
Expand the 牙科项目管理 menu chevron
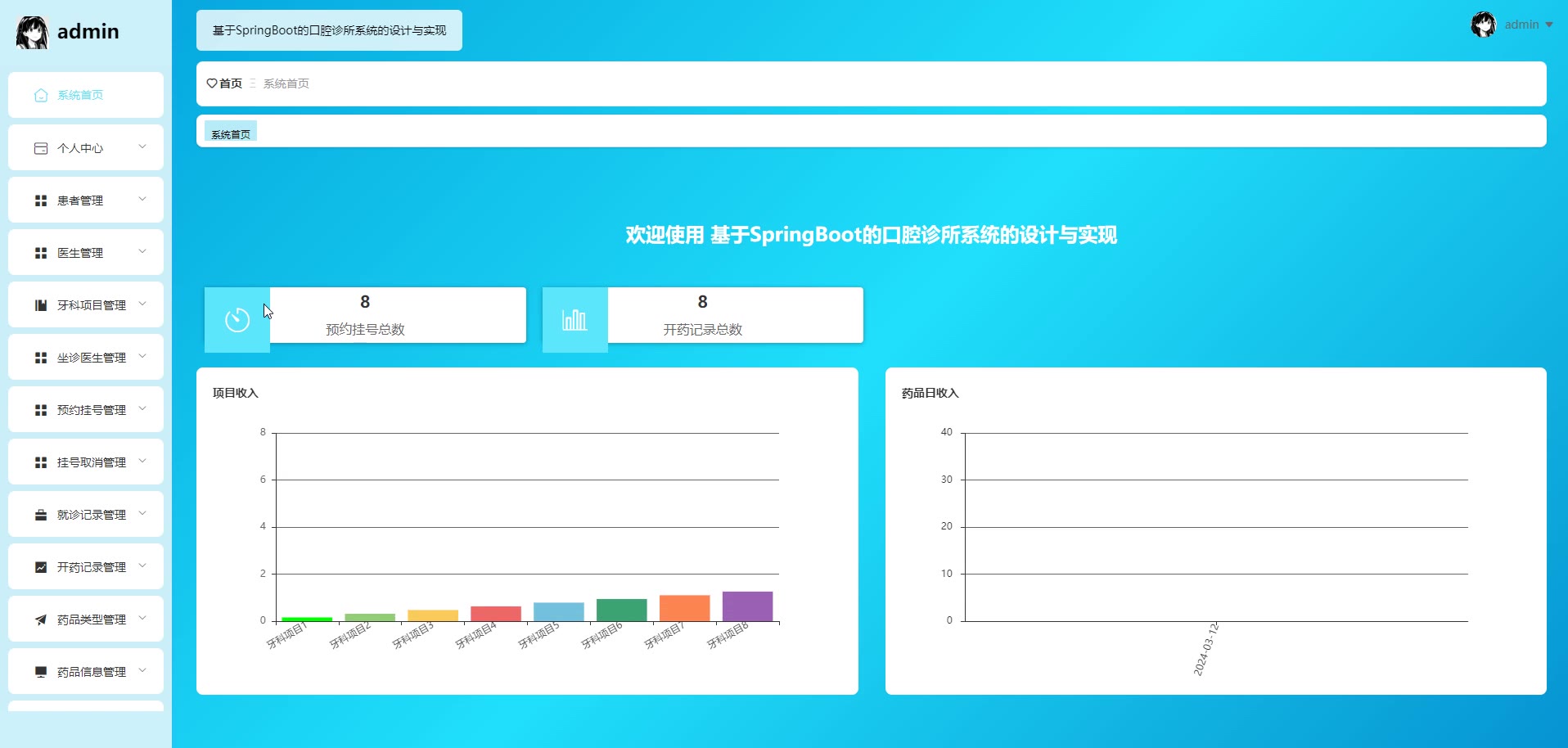[142, 304]
